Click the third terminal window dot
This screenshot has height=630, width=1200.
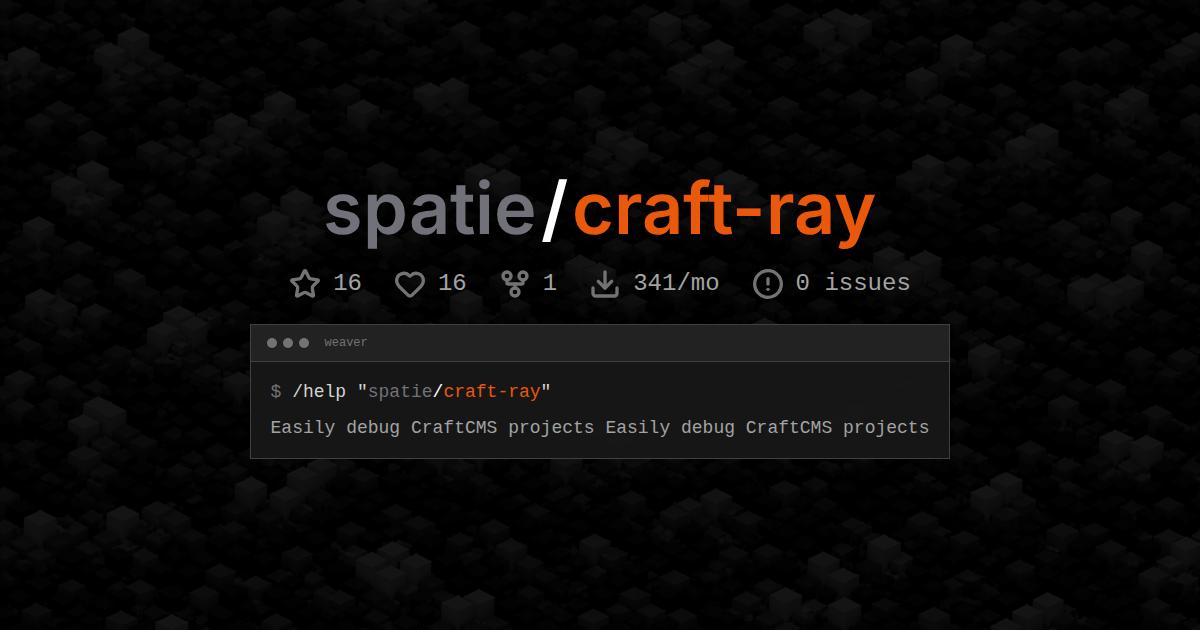pos(305,343)
